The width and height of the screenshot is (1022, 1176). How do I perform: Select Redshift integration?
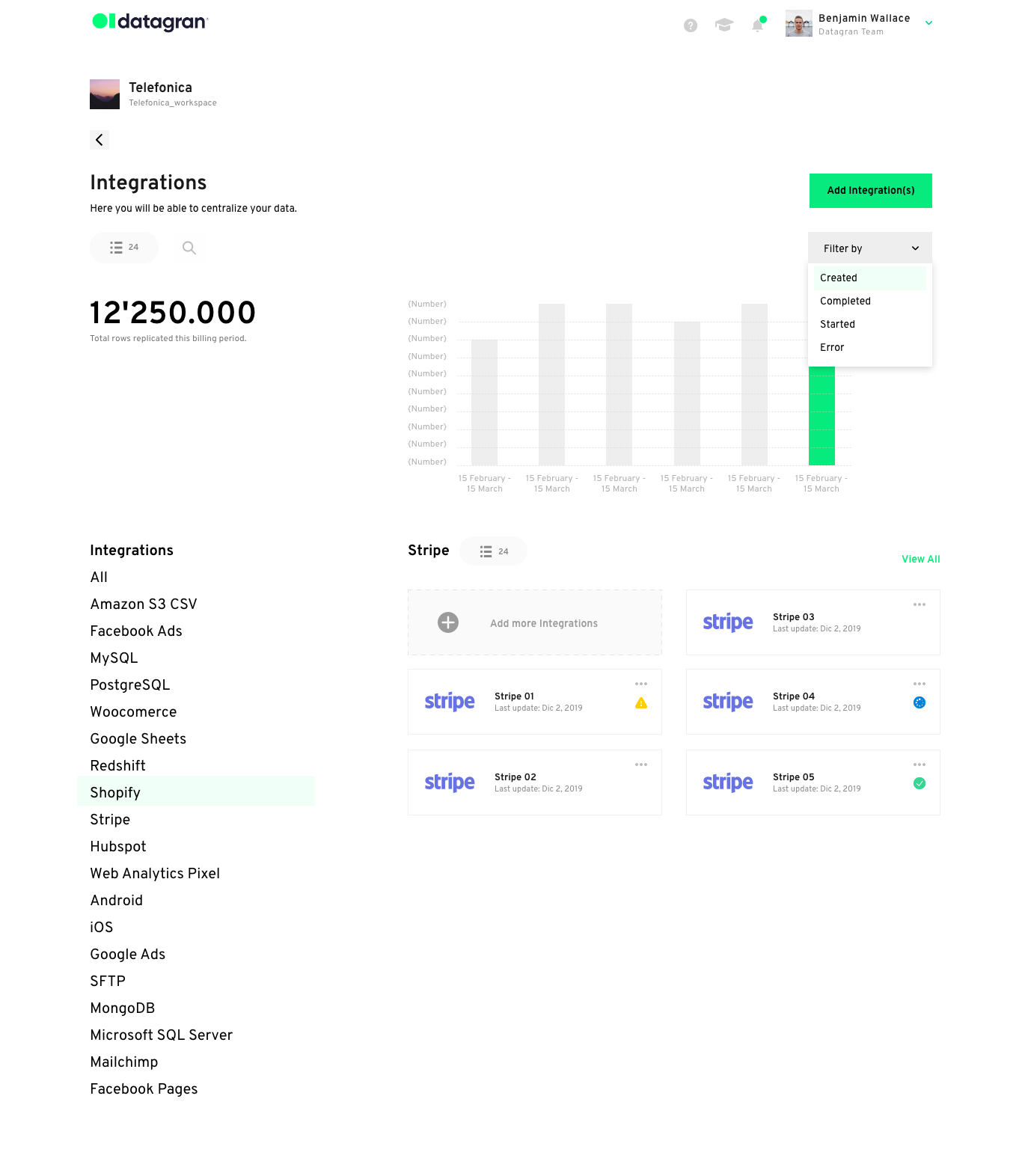pyautogui.click(x=117, y=766)
